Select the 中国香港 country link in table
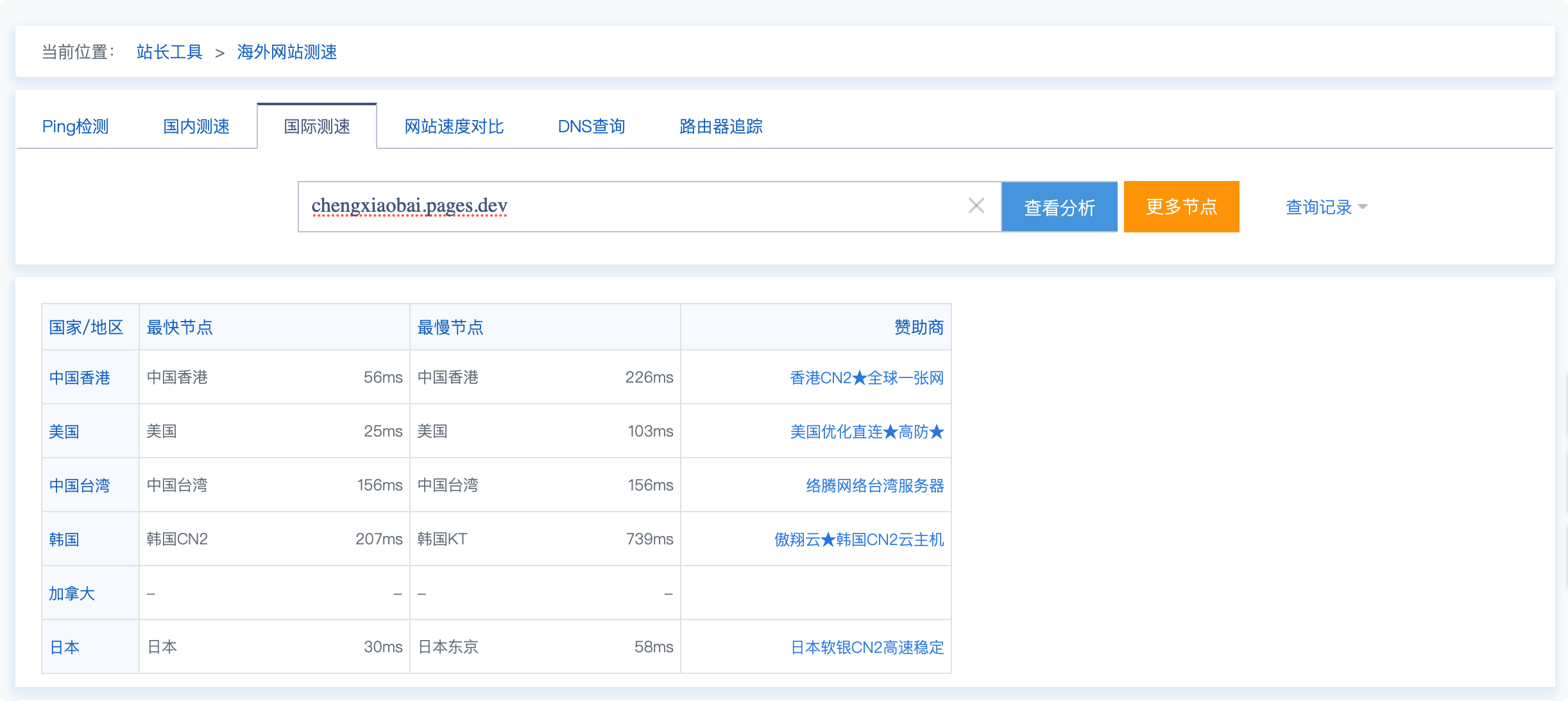 [x=80, y=378]
